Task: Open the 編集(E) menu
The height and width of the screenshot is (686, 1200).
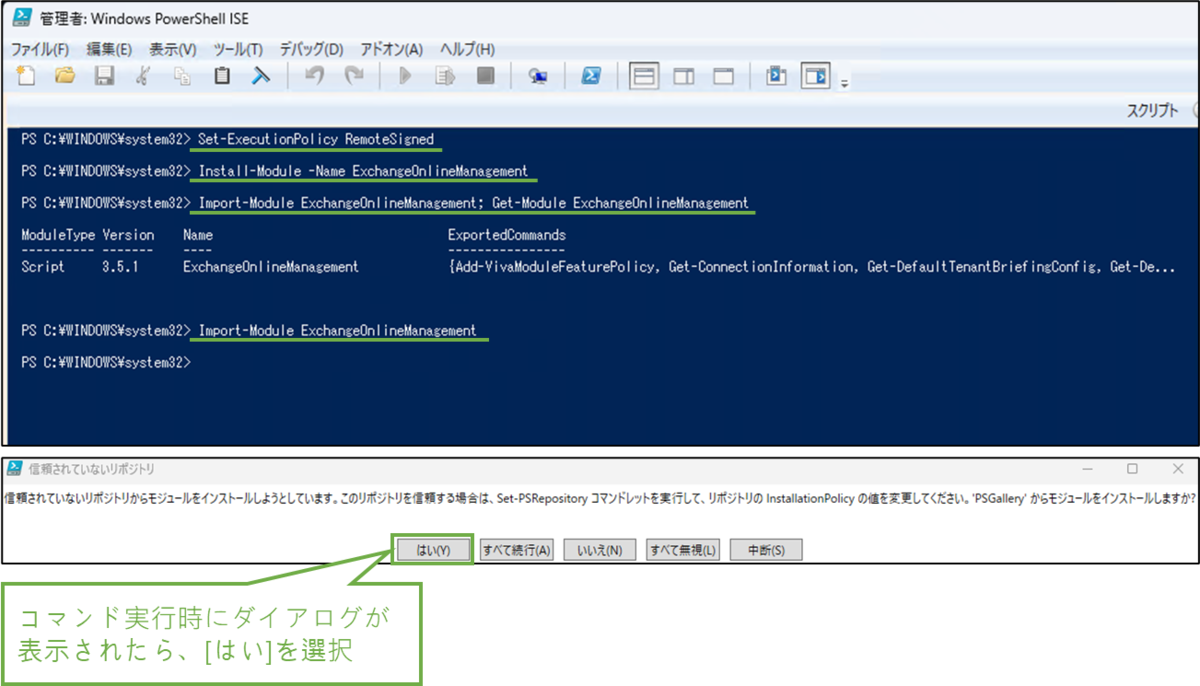Action: point(109,49)
